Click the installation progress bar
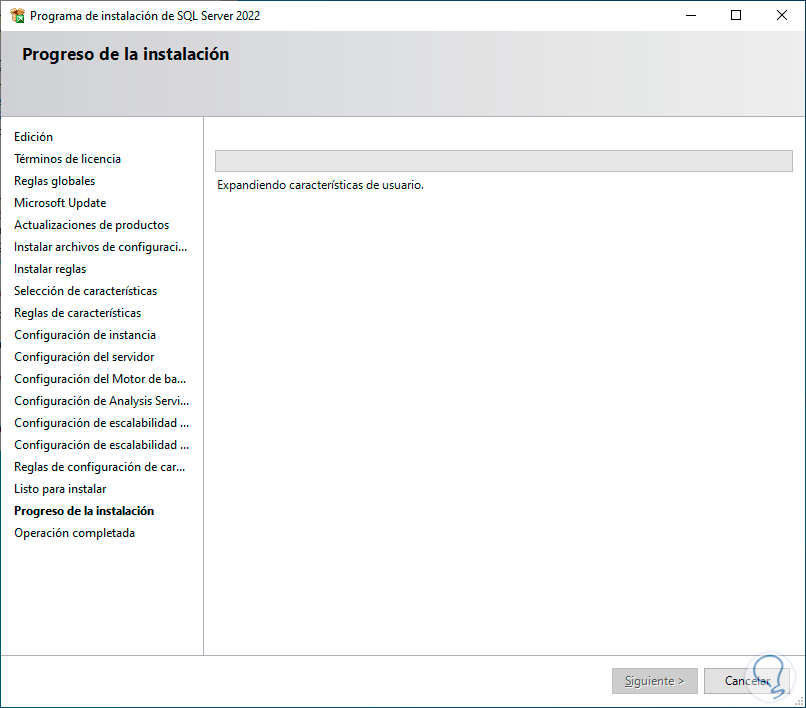The image size is (806, 708). pyautogui.click(x=504, y=161)
